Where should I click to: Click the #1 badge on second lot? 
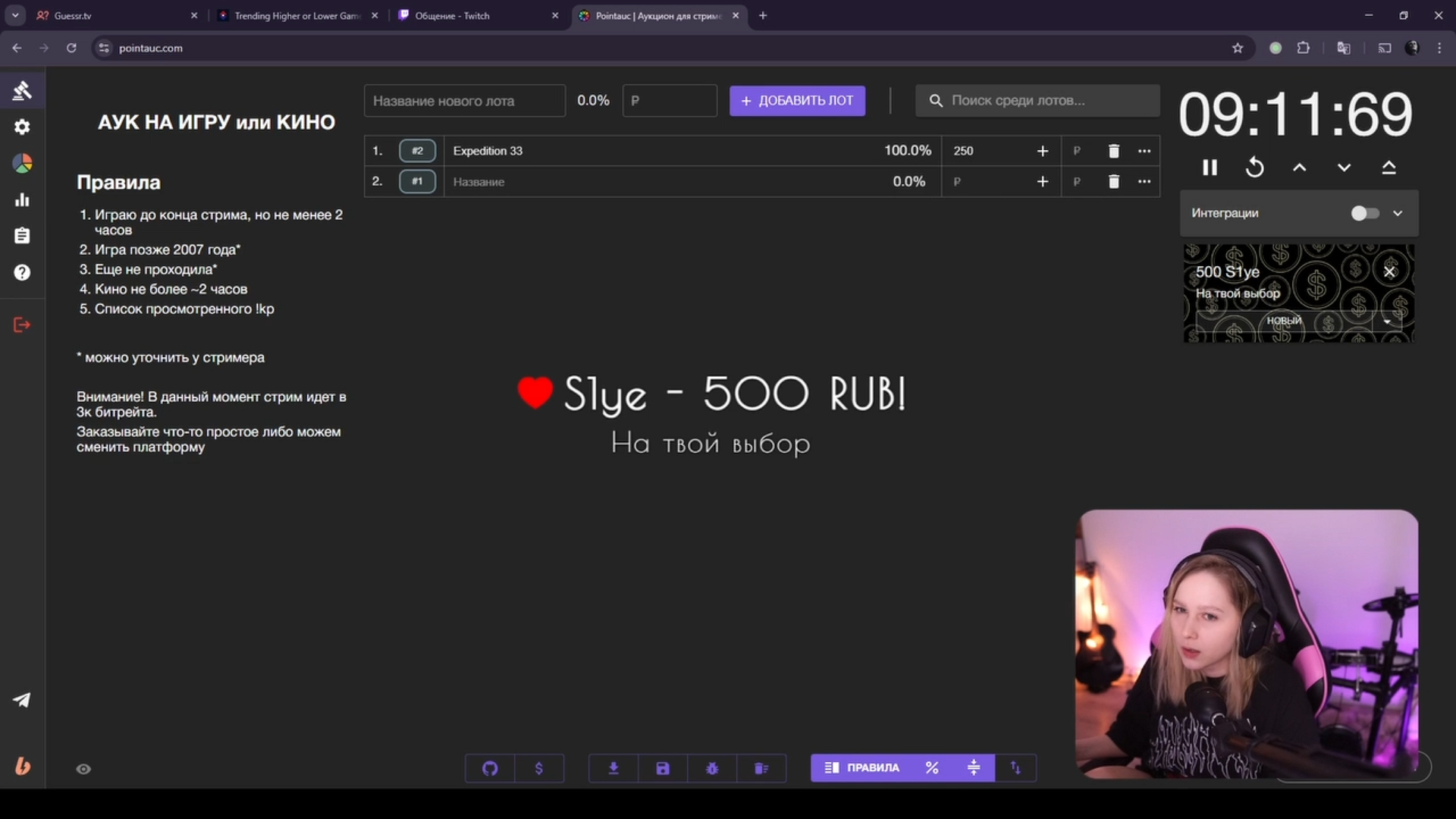click(x=417, y=182)
